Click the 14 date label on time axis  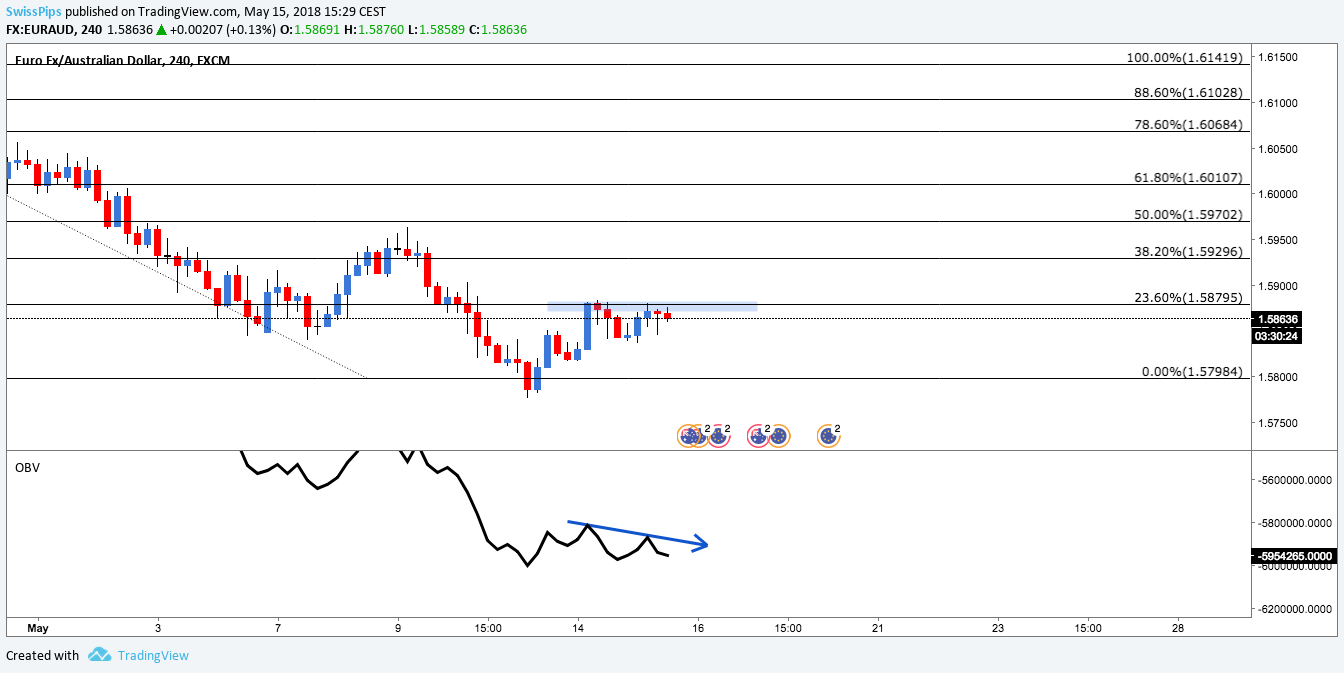point(578,628)
